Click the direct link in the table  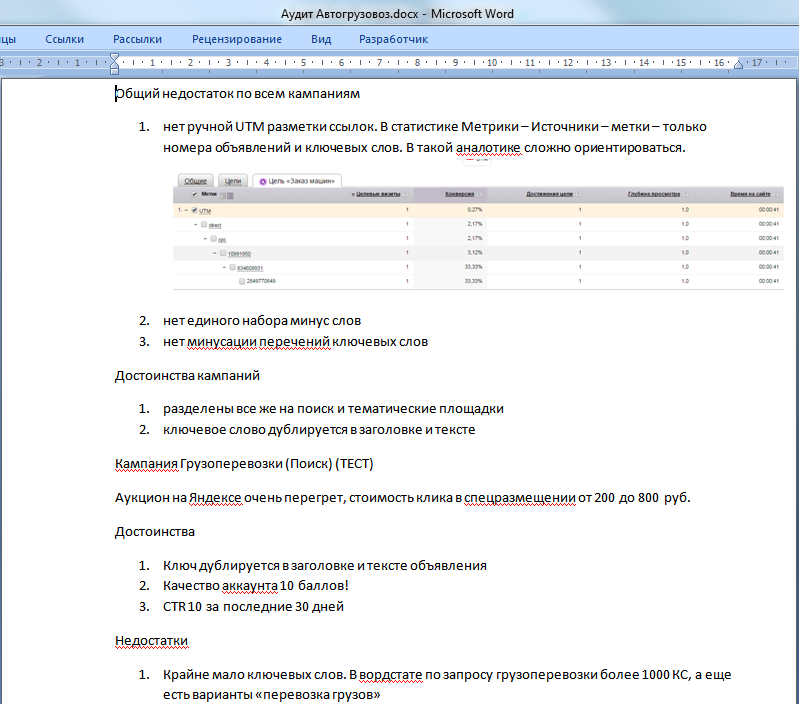pyautogui.click(x=215, y=225)
